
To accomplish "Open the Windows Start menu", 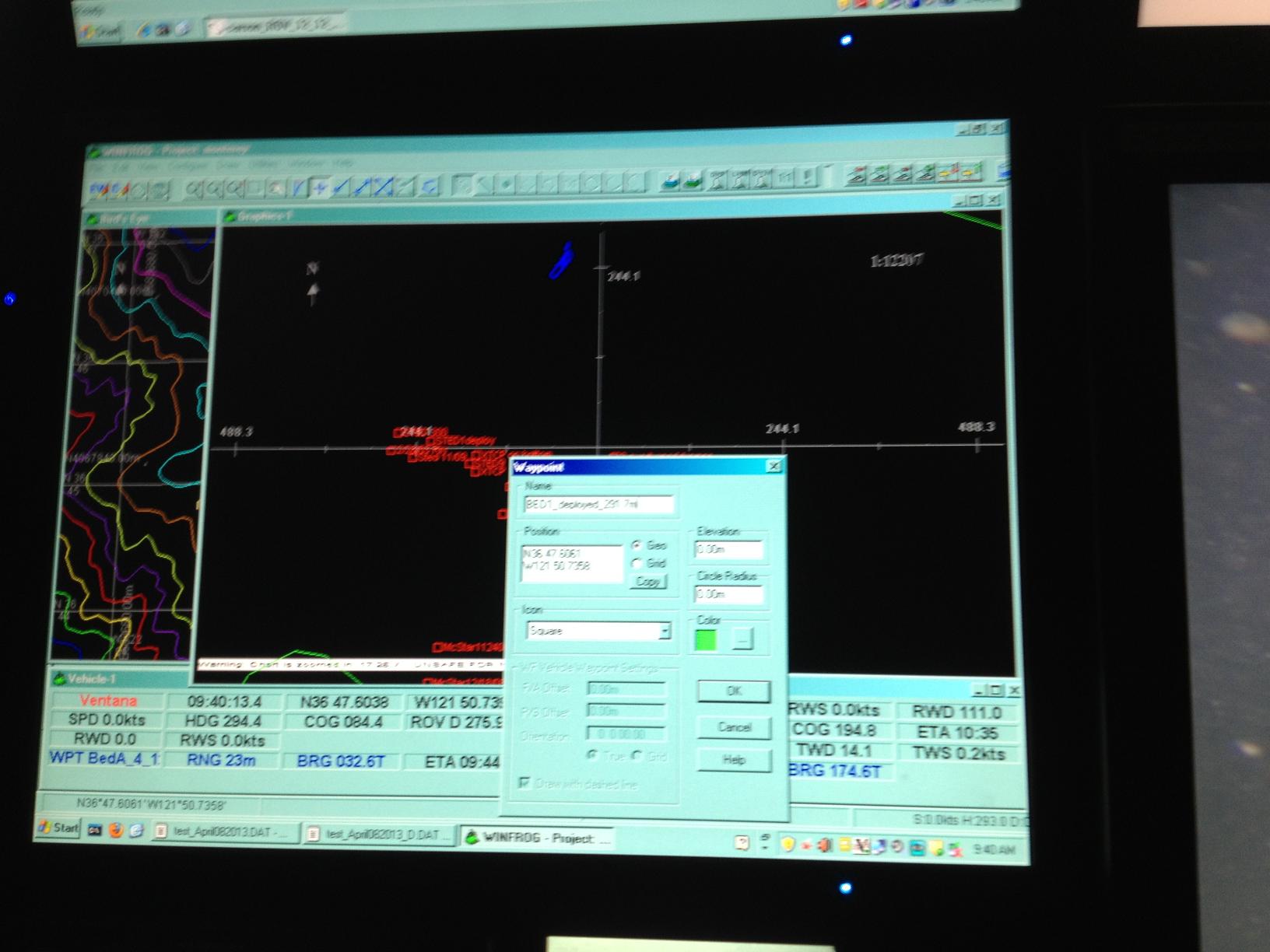I will pyautogui.click(x=58, y=828).
